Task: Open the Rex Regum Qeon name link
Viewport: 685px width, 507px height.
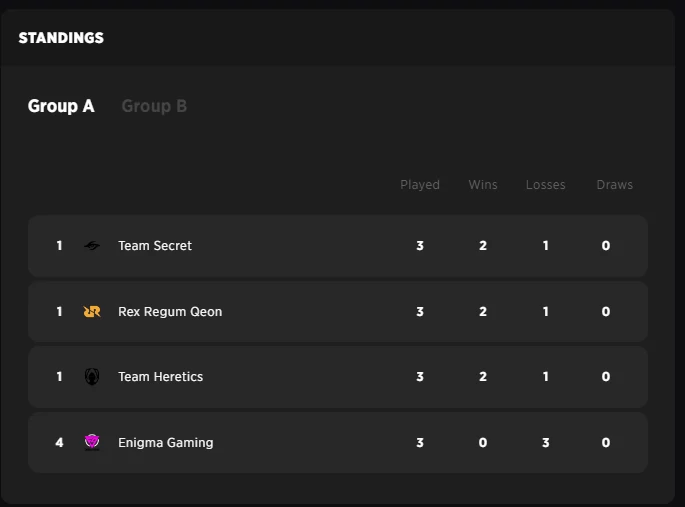Action: (170, 312)
